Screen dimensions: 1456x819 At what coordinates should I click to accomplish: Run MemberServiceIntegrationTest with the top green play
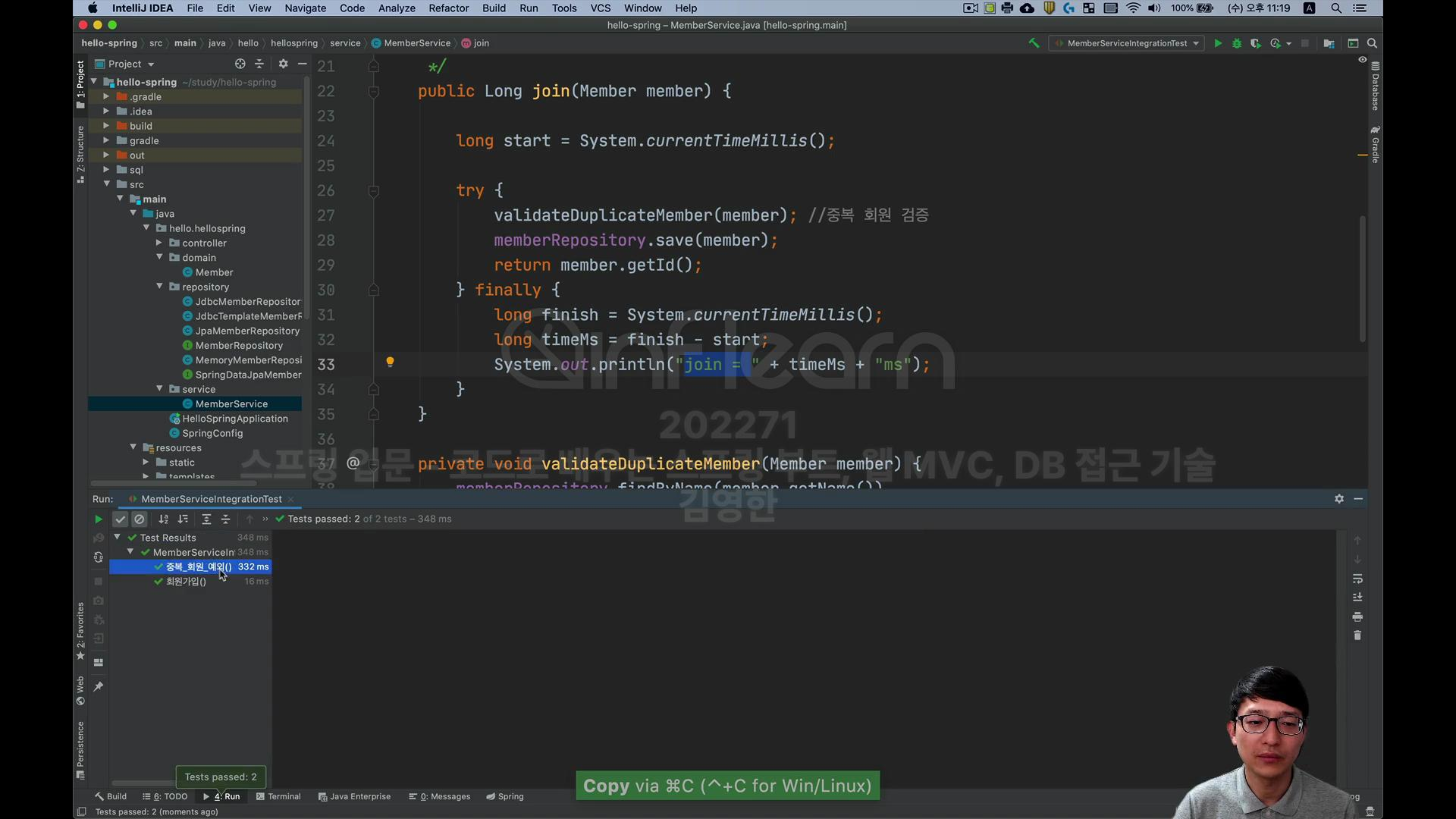(x=1218, y=43)
